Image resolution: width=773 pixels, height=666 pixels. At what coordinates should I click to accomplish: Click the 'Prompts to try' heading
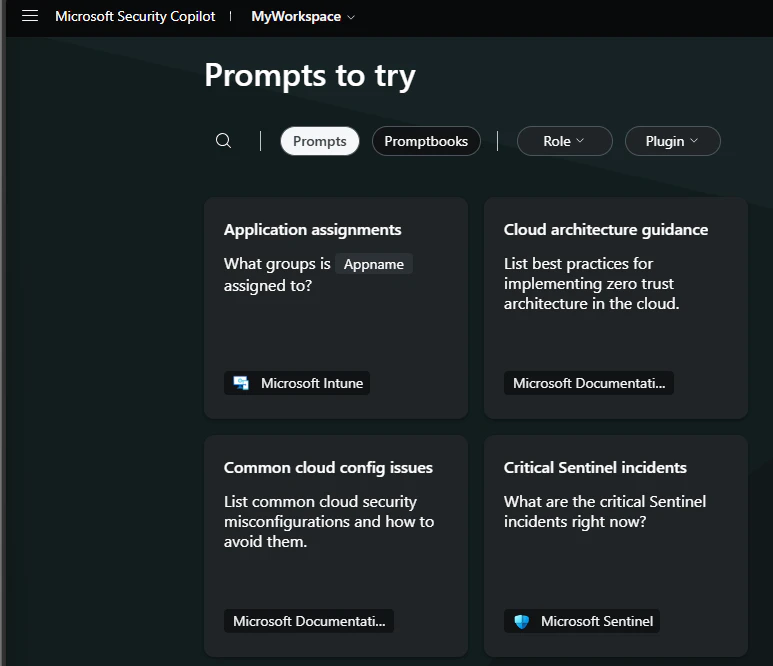coord(310,75)
